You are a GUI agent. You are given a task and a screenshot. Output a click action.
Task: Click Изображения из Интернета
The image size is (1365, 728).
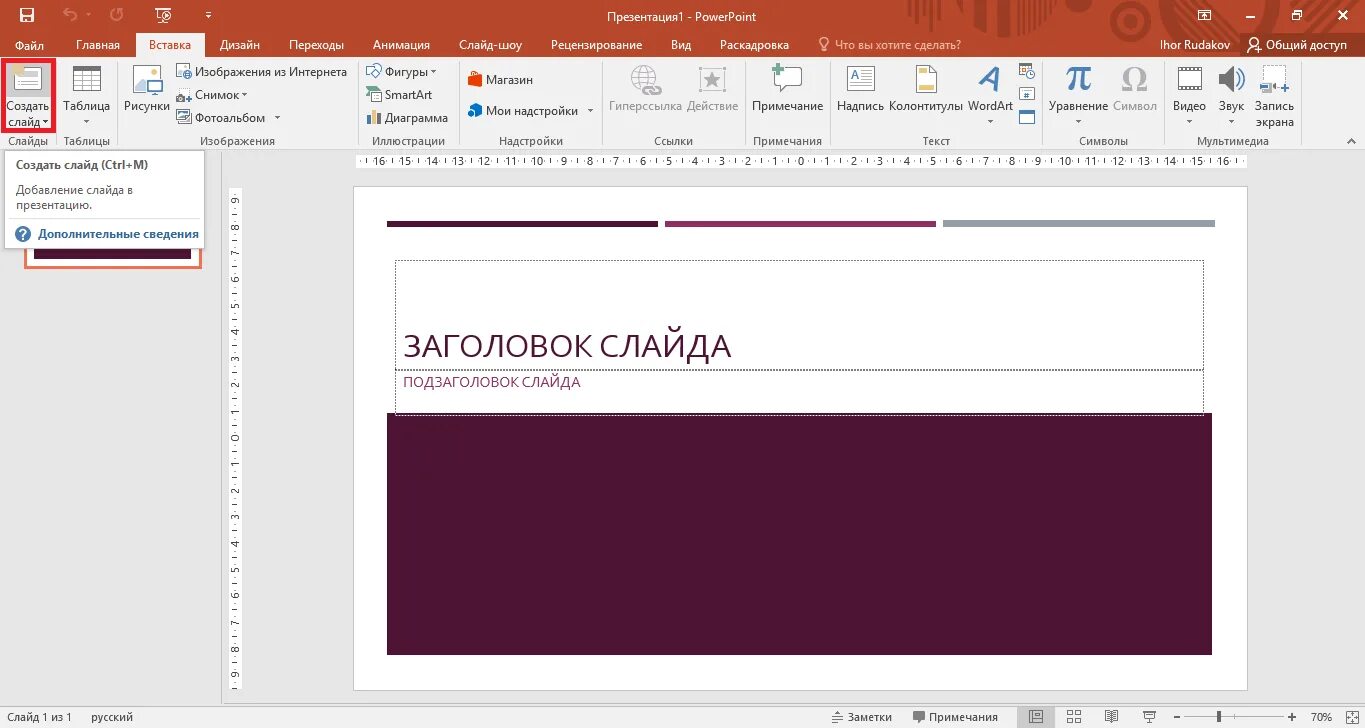(x=261, y=72)
